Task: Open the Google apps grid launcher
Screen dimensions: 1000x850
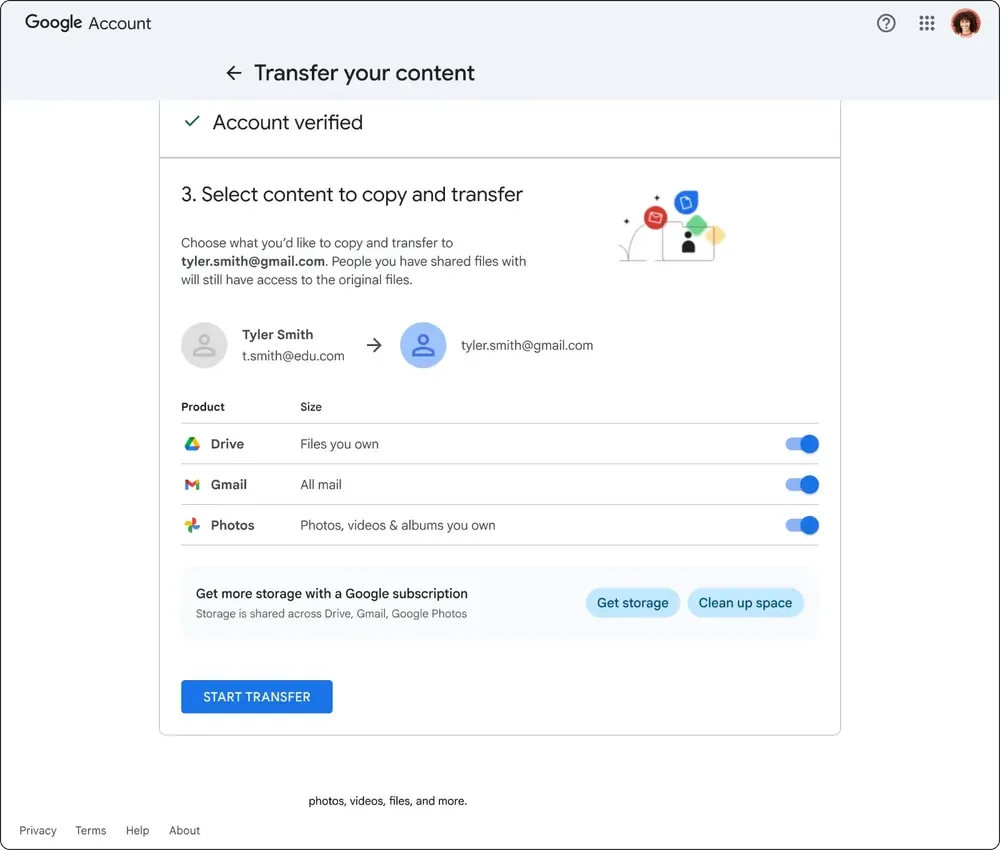Action: tap(926, 22)
